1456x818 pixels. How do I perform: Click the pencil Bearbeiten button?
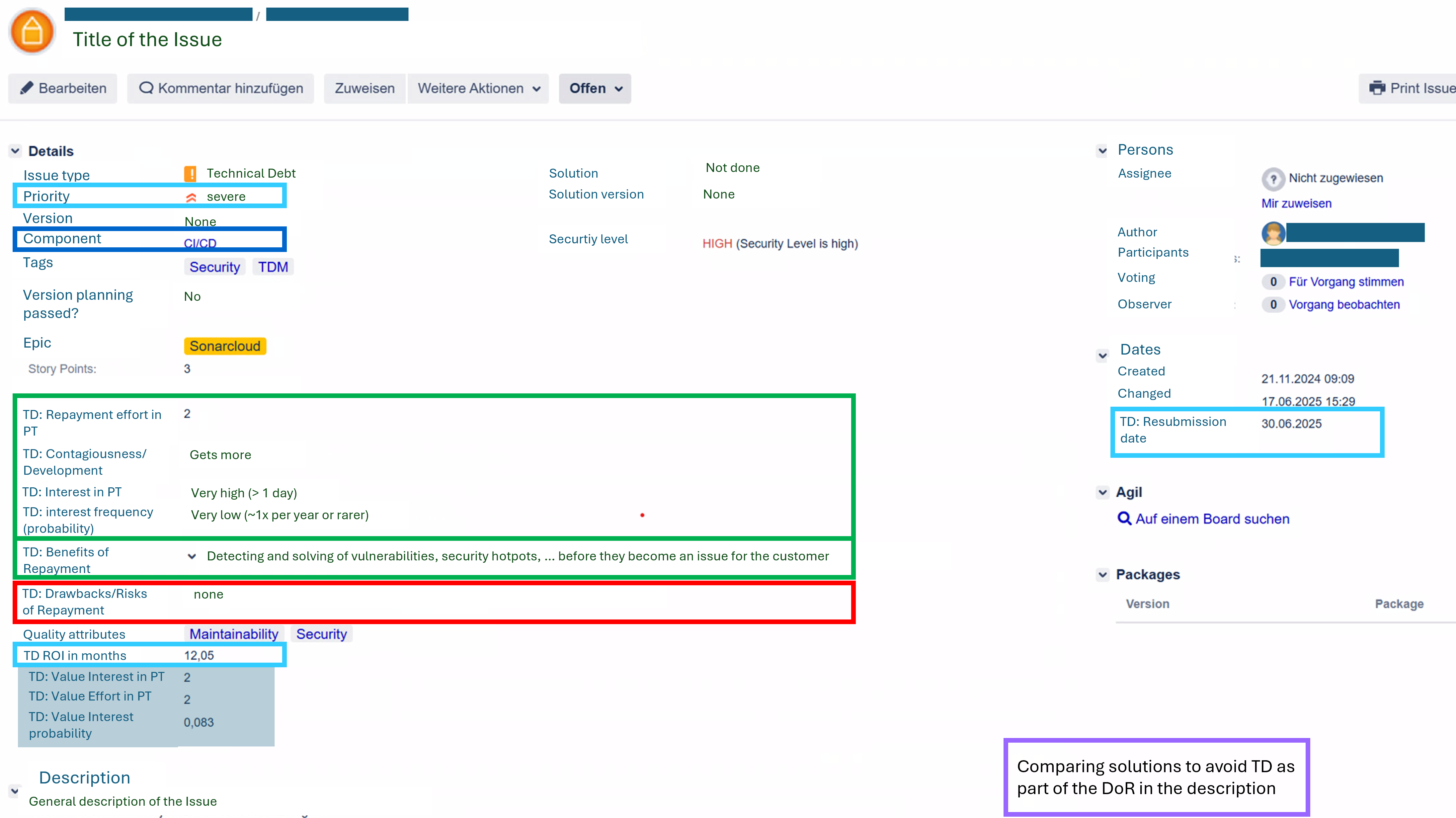[63, 88]
